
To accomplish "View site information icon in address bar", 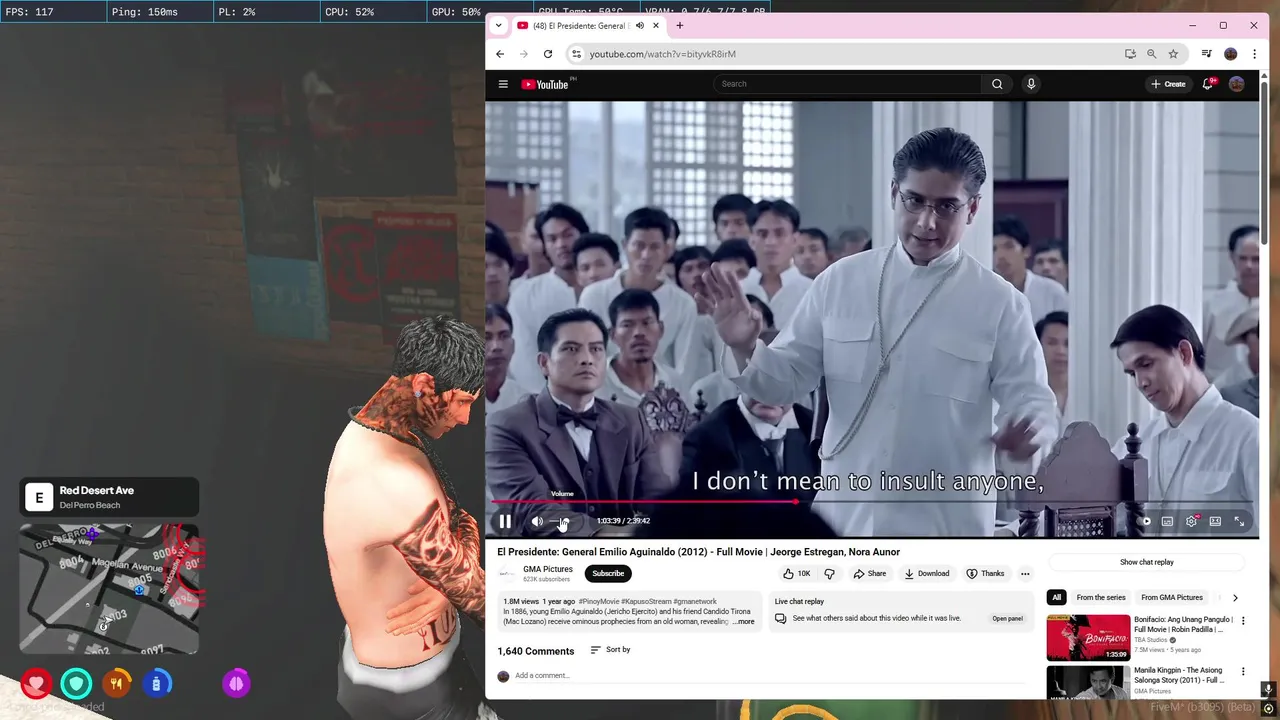I will point(576,54).
